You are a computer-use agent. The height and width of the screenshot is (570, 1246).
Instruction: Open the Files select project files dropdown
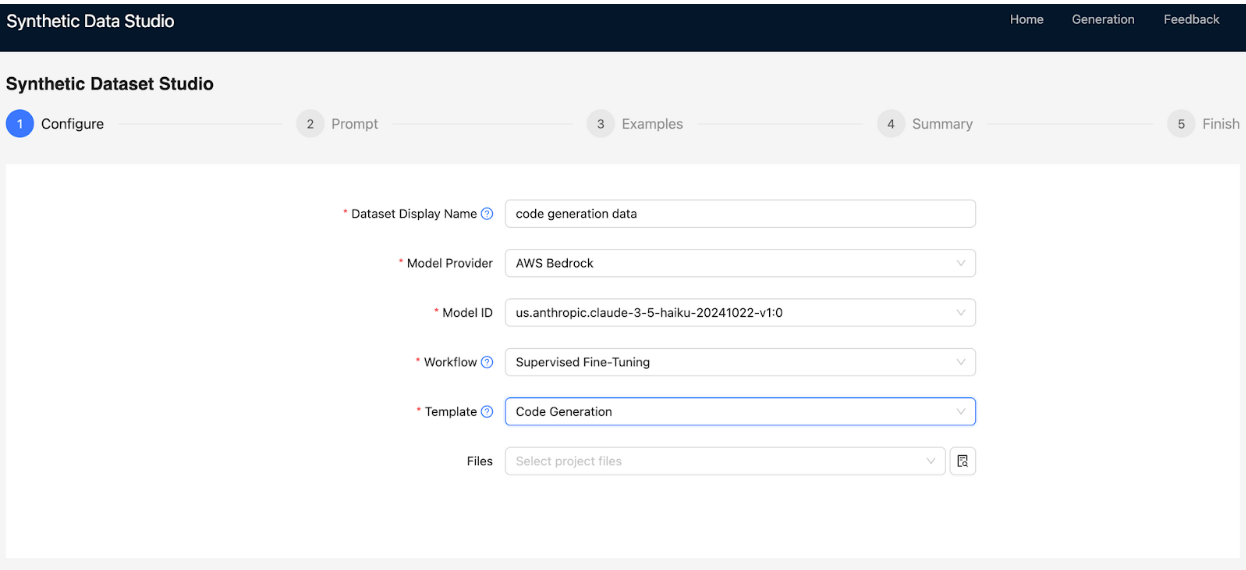(724, 461)
